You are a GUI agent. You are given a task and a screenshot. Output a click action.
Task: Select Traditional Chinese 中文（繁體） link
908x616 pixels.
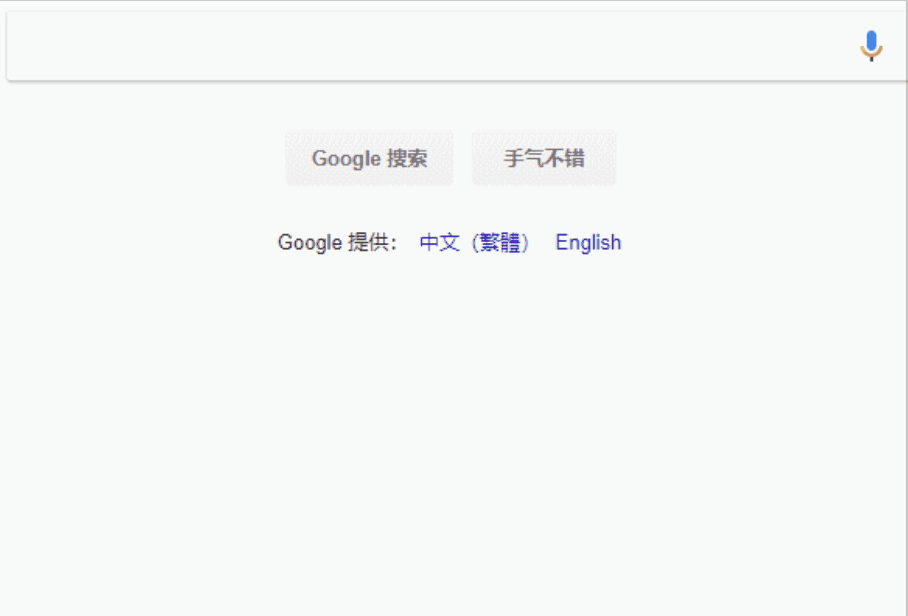click(x=475, y=243)
